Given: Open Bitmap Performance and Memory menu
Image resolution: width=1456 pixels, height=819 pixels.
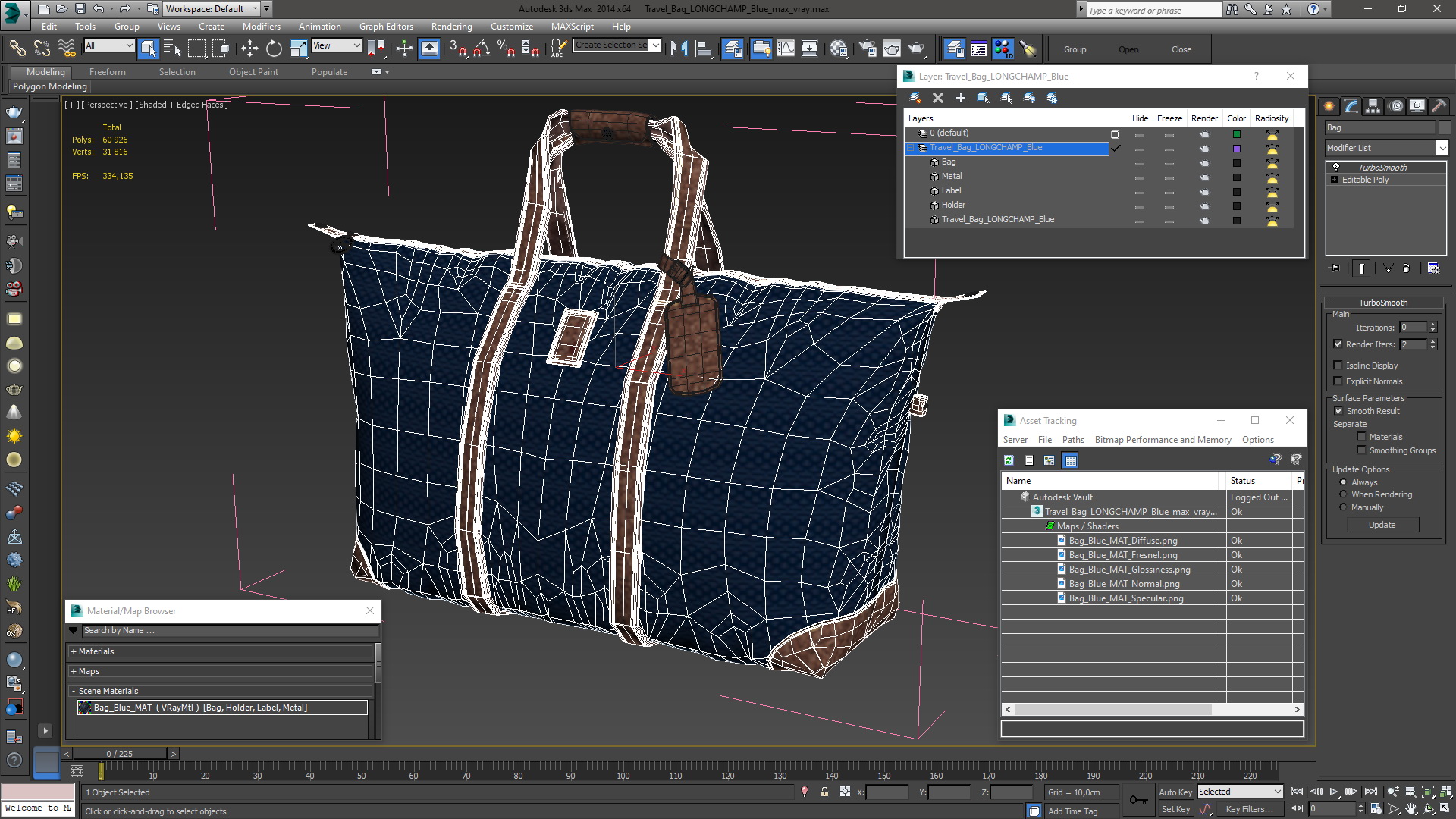Looking at the screenshot, I should (1163, 440).
